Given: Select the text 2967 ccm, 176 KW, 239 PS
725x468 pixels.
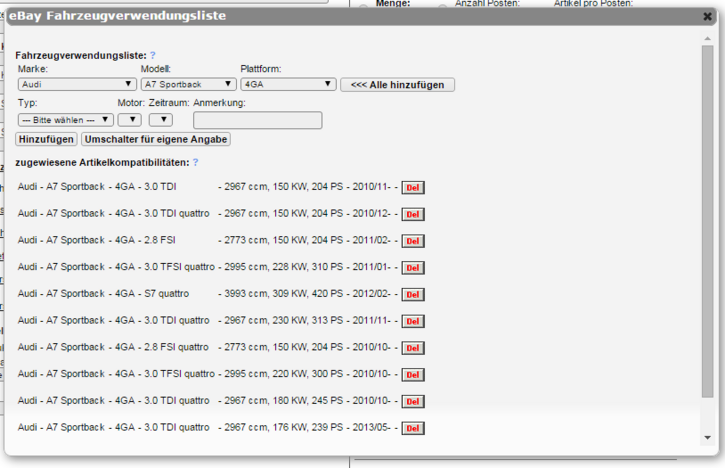Looking at the screenshot, I should click(x=283, y=427).
